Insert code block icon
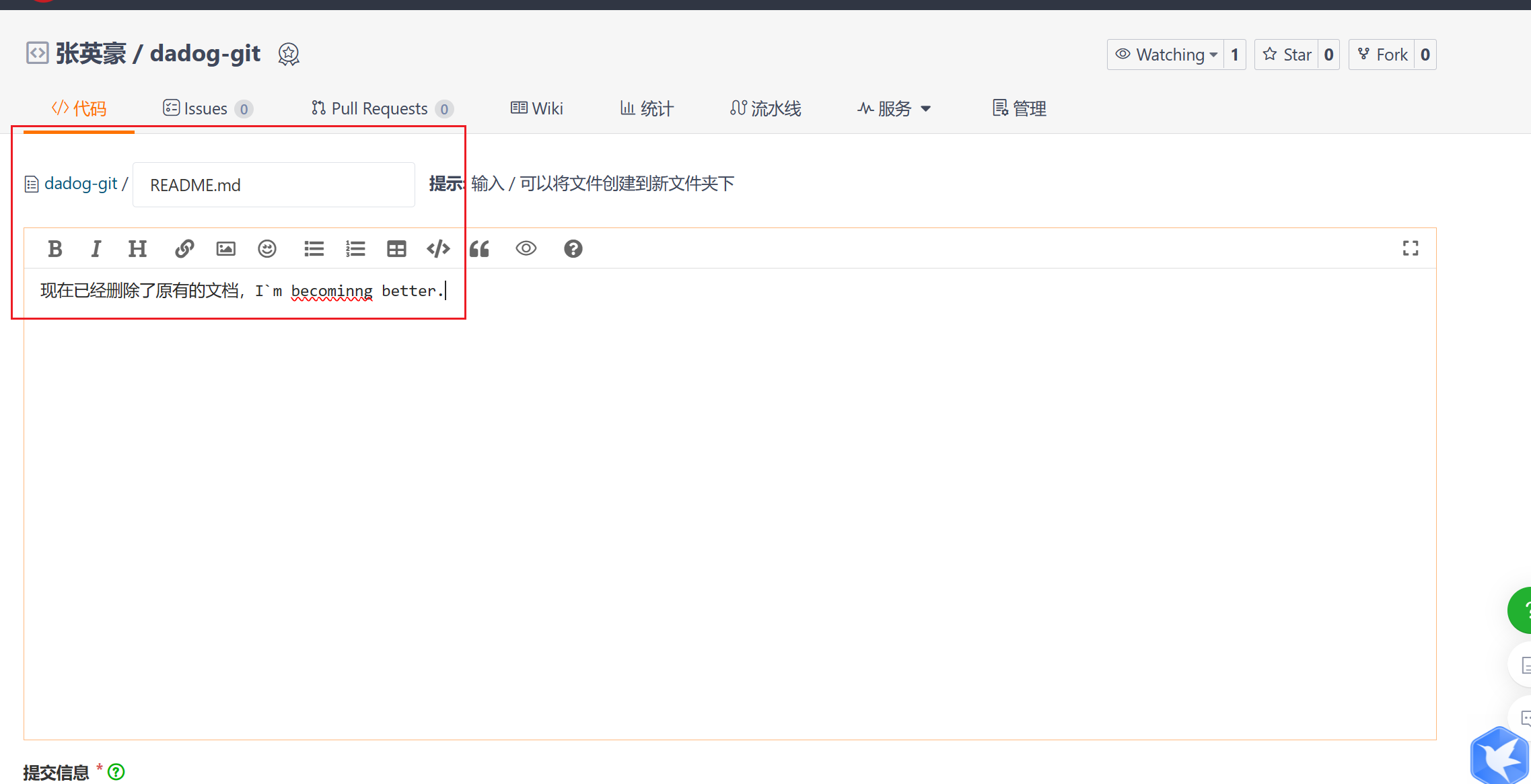 [438, 249]
